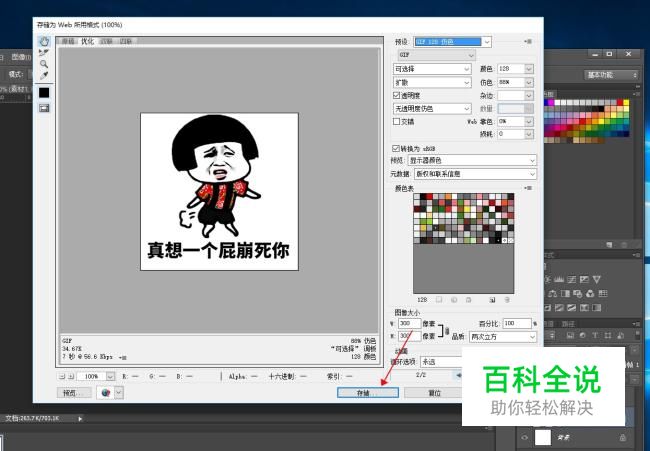
Task: Click status bar arrow next to 文档 size
Action: (x=80, y=419)
